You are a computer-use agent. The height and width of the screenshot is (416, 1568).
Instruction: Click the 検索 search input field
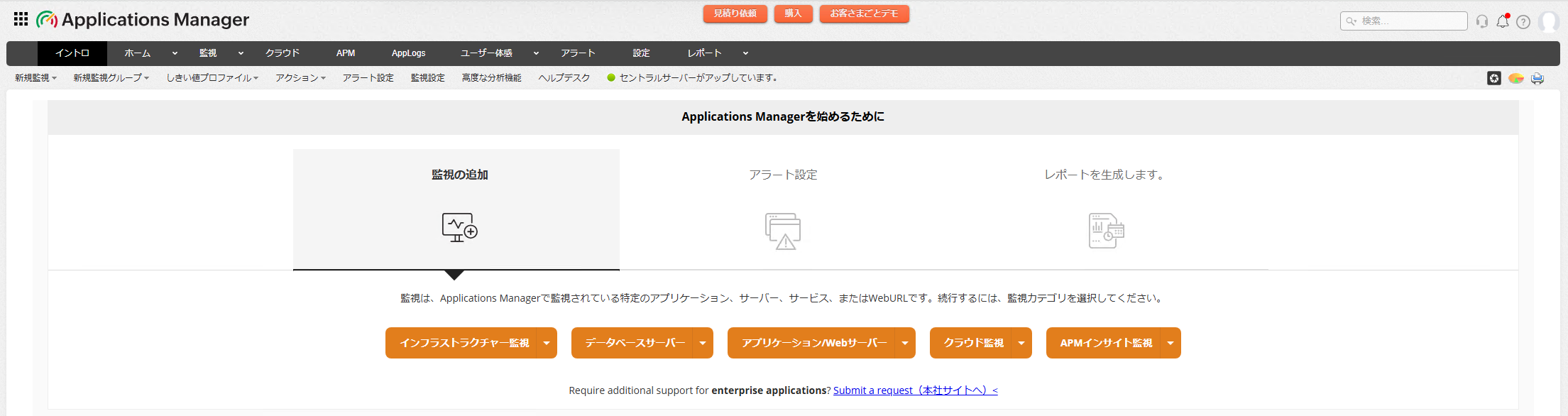pyautogui.click(x=1404, y=21)
